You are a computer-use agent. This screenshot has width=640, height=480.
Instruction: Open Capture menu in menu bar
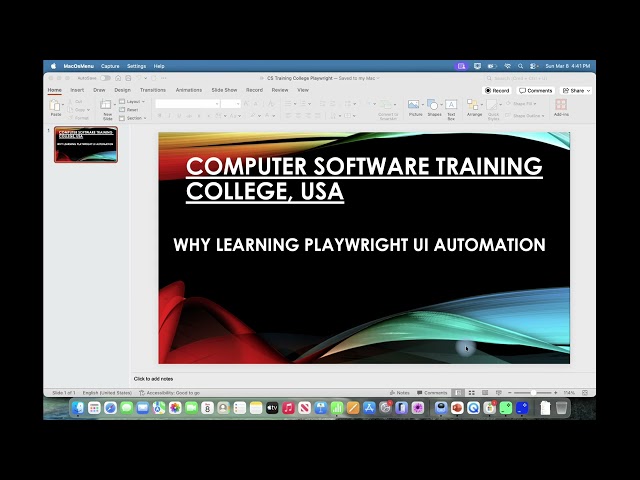[x=110, y=66]
